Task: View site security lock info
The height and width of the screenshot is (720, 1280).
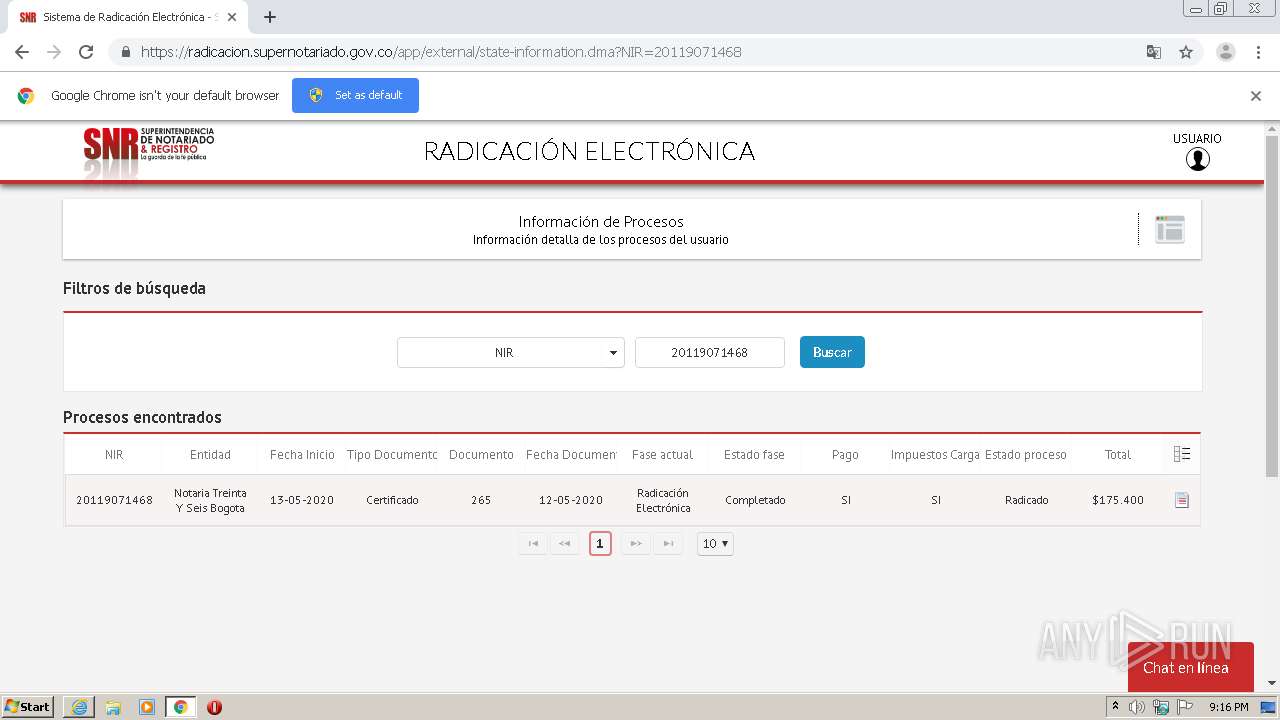Action: coord(125,52)
